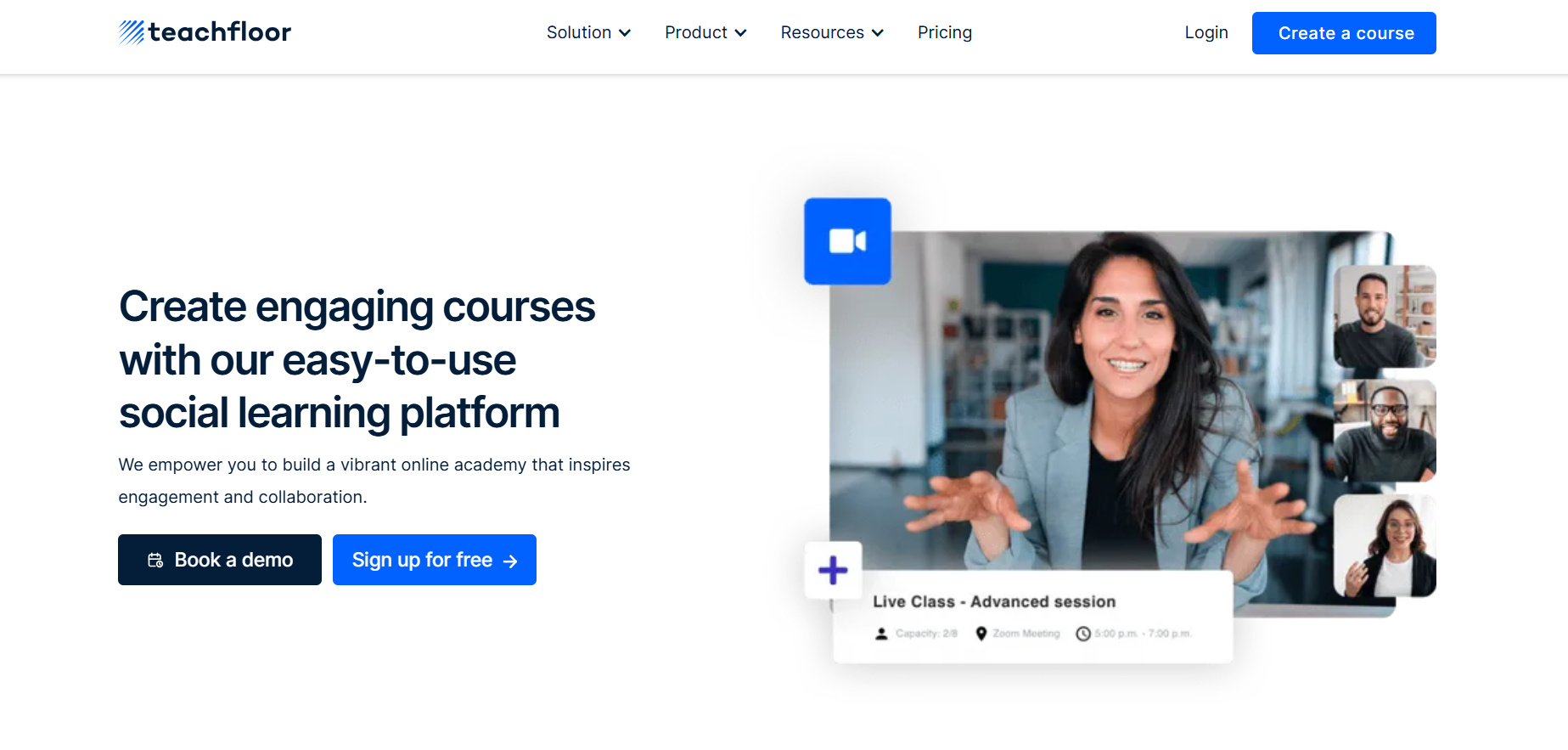Click the blue video camera icon tile
This screenshot has height=750, width=1568.
pos(847,241)
